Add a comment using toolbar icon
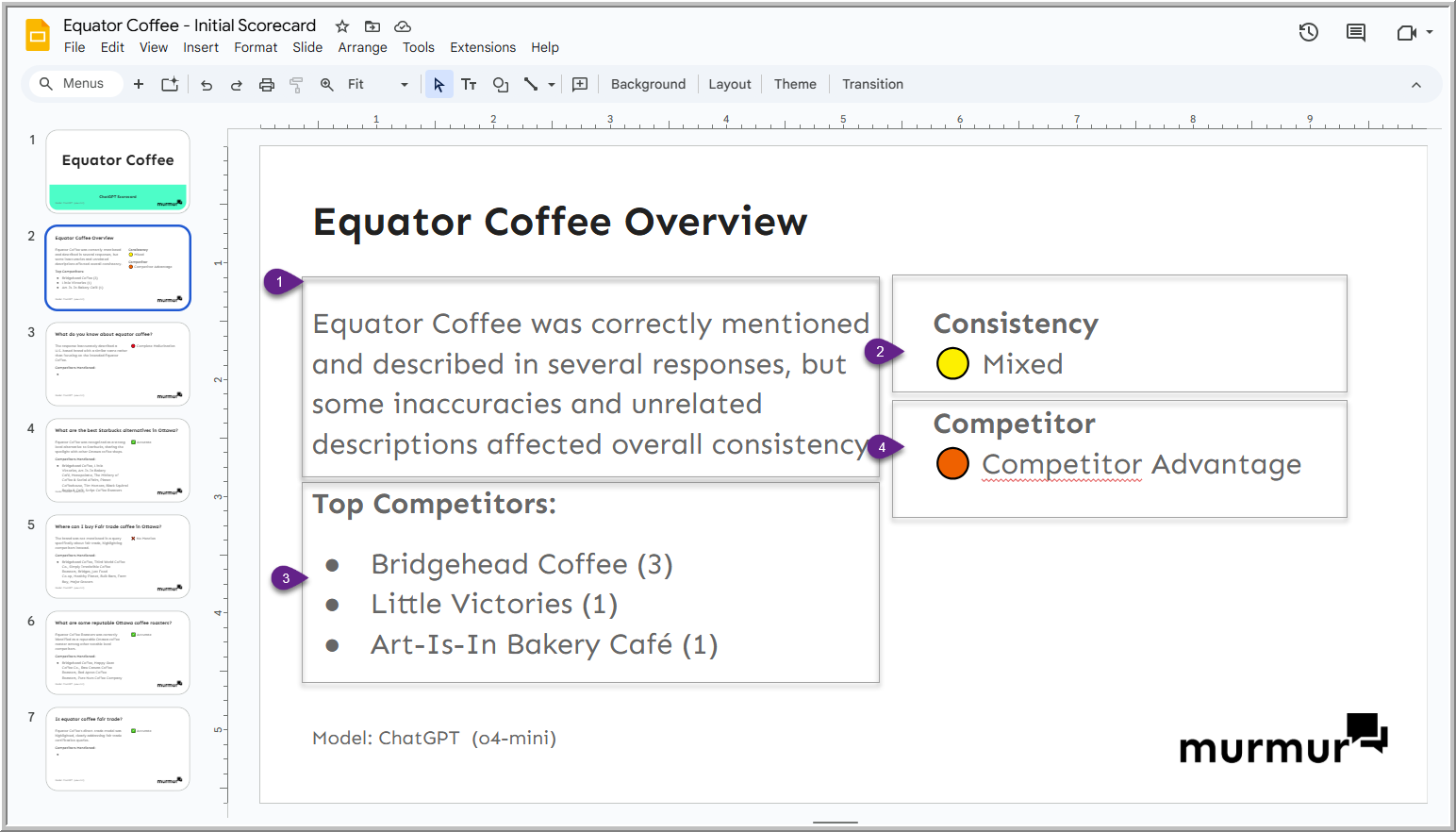This screenshot has height=832, width=1456. coord(580,85)
